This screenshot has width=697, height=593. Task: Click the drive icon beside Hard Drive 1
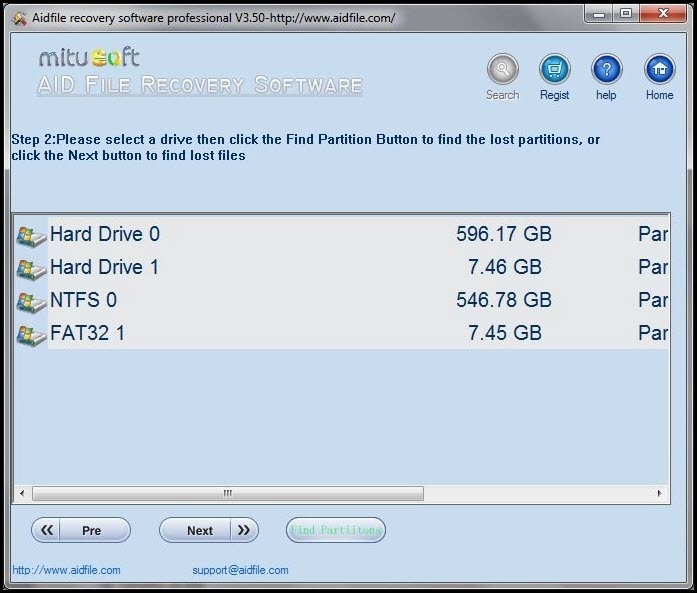point(31,269)
